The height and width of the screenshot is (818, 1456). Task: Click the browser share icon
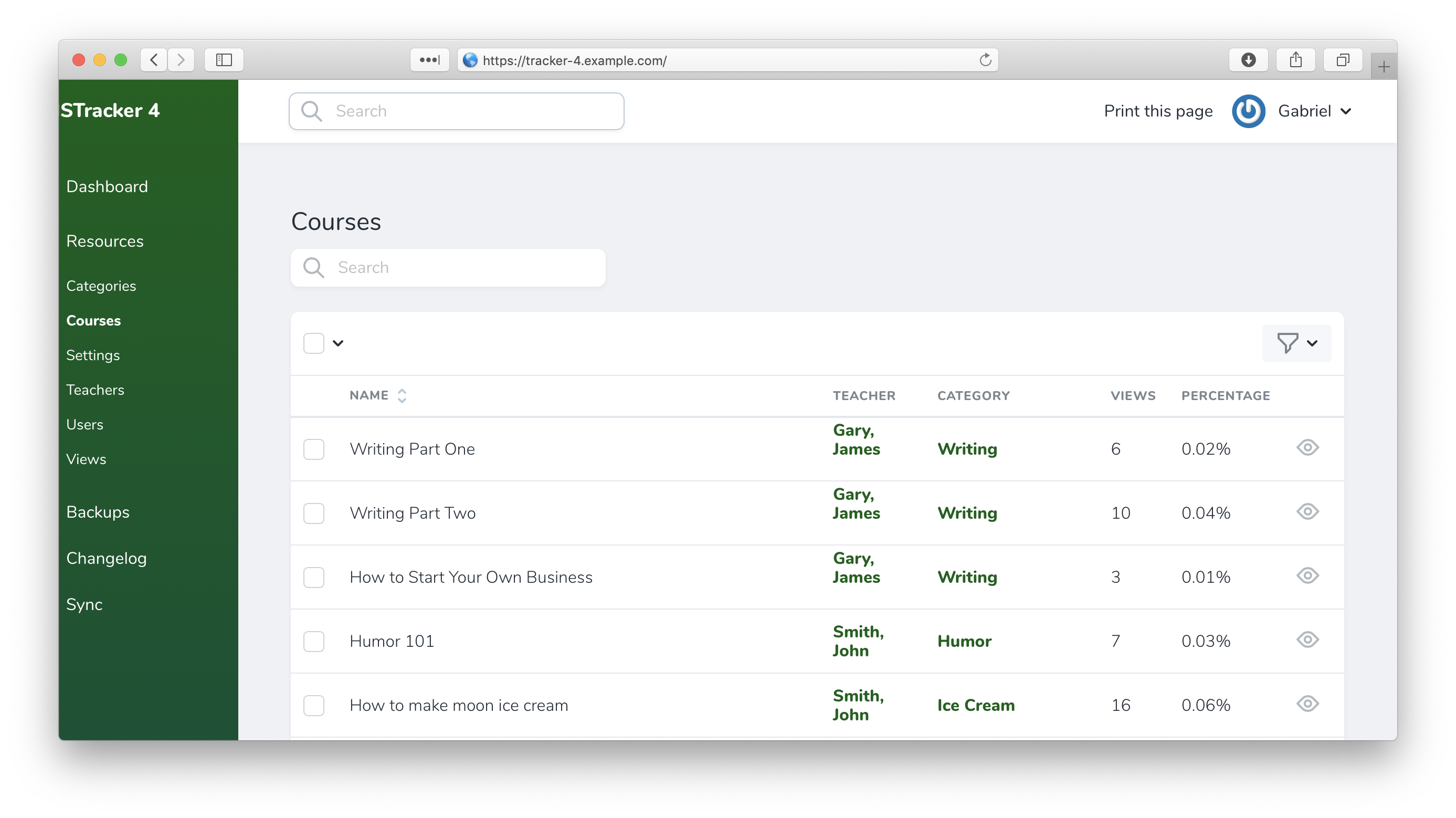pyautogui.click(x=1295, y=60)
